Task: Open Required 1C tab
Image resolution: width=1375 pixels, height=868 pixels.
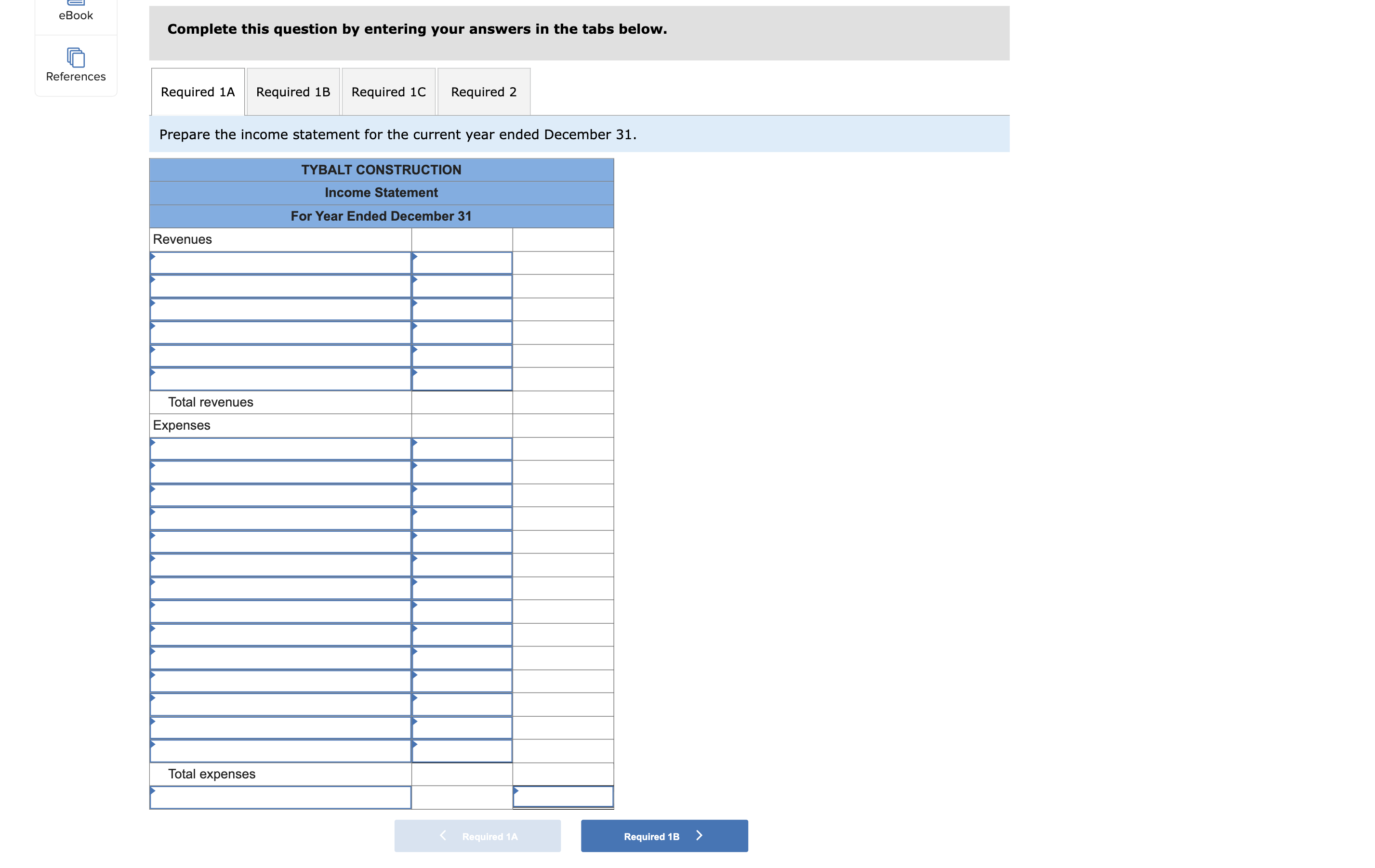Action: 389,91
